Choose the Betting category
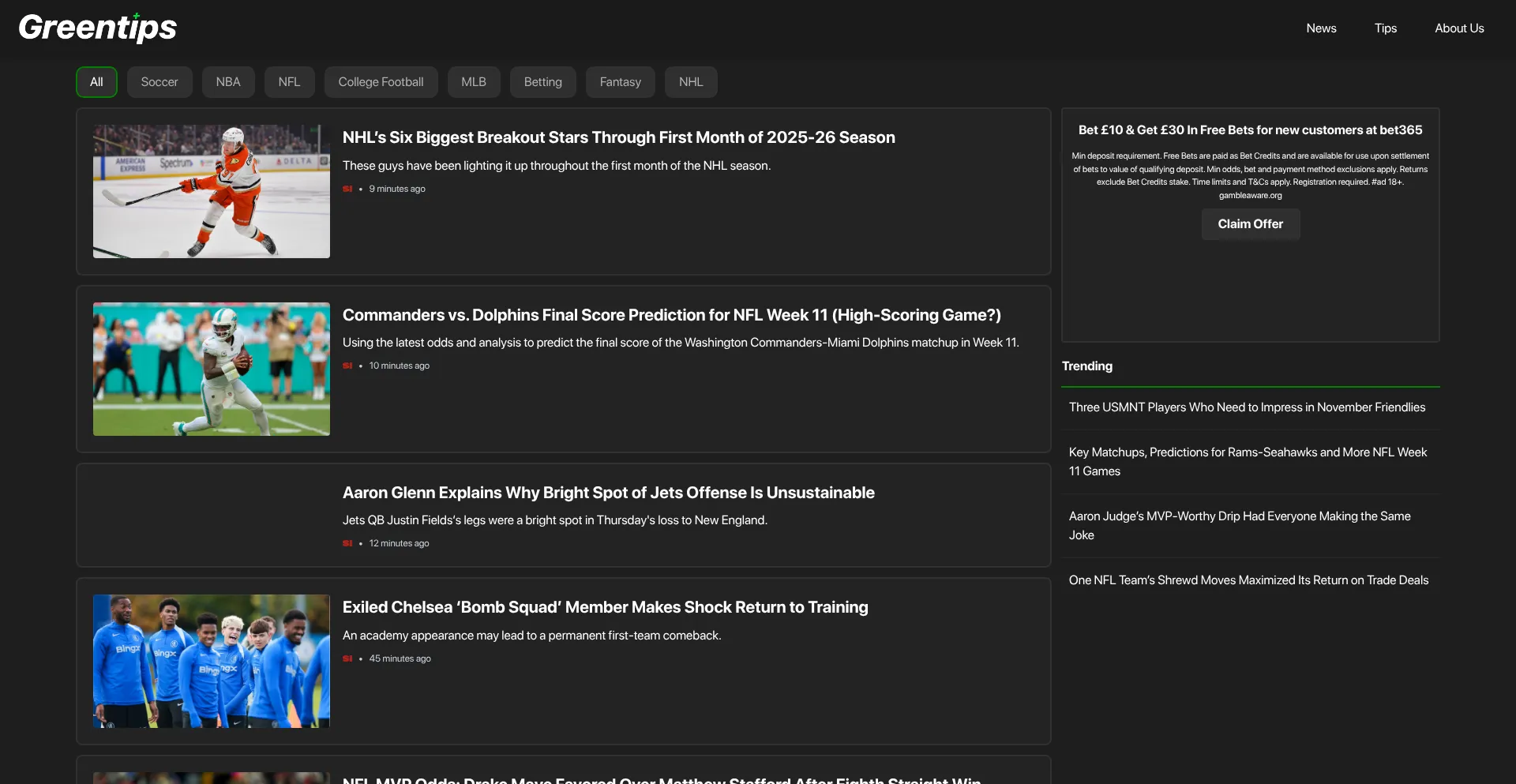This screenshot has height=784, width=1516. 543,82
